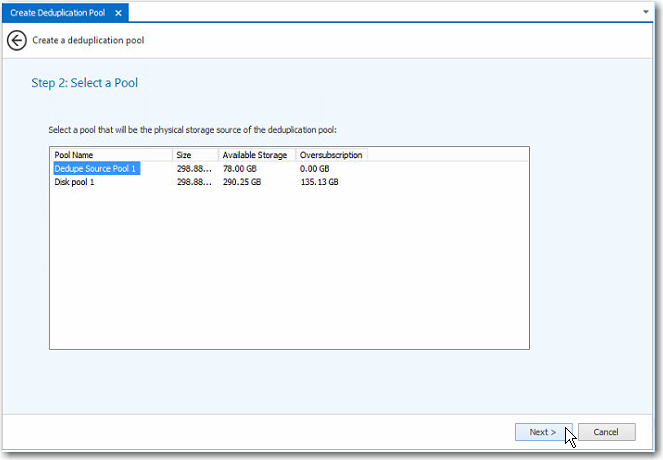Open the tab list dropdown arrow
Image resolution: width=663 pixels, height=460 pixels.
pos(646,12)
